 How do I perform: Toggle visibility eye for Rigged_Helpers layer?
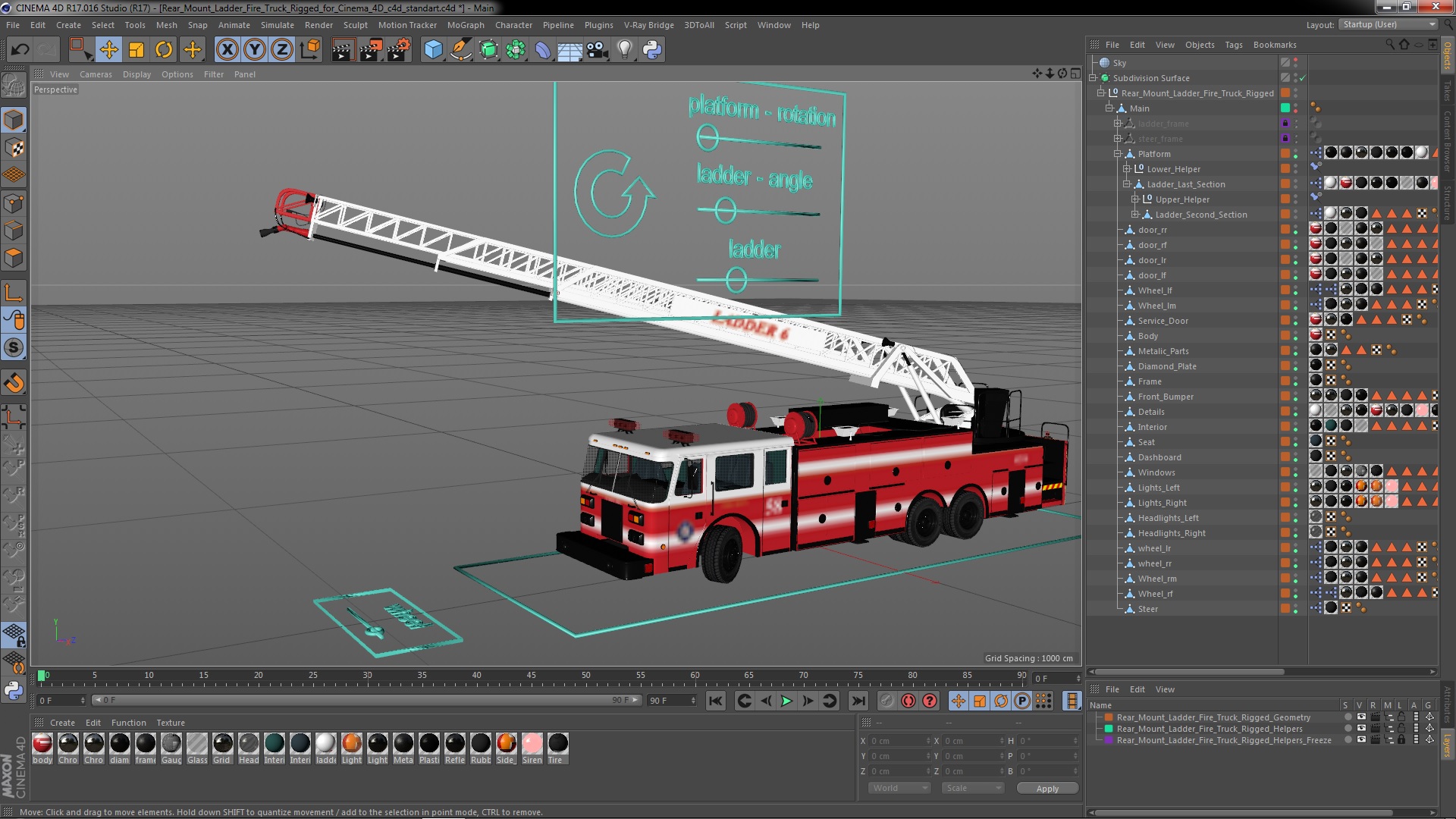[1361, 728]
